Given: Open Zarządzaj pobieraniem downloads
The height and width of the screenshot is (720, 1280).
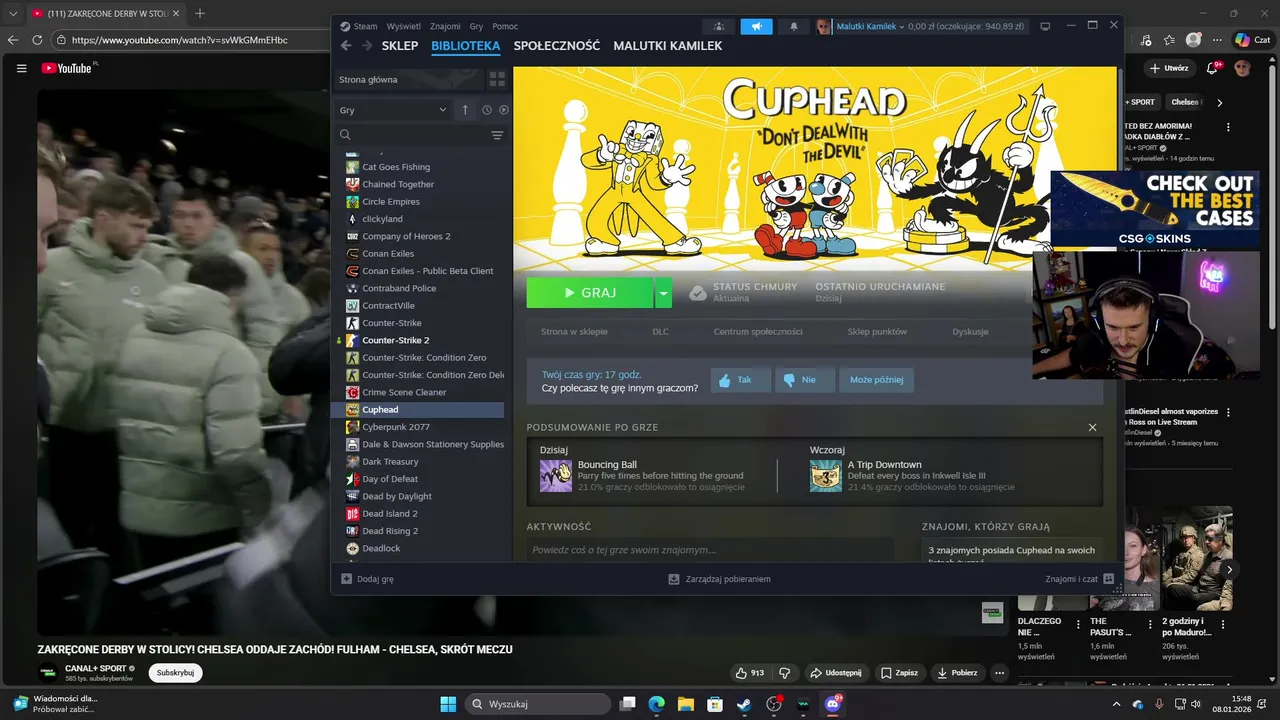Looking at the screenshot, I should (720, 579).
